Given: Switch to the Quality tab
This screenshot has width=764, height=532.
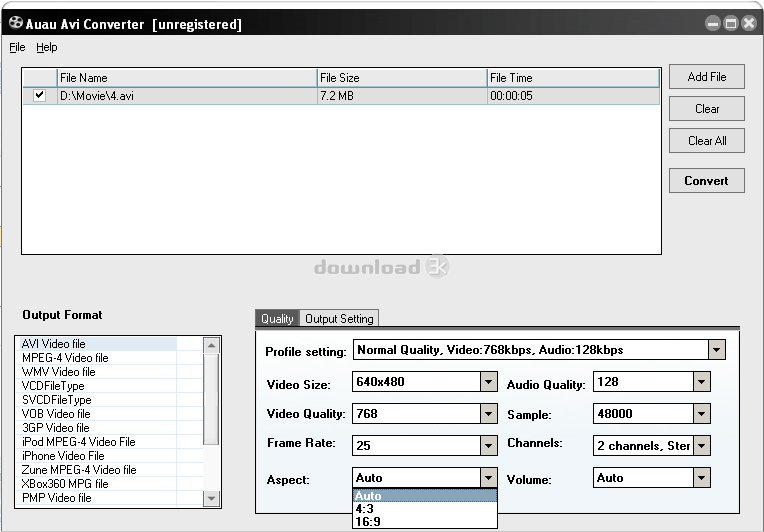Looking at the screenshot, I should coord(277,319).
